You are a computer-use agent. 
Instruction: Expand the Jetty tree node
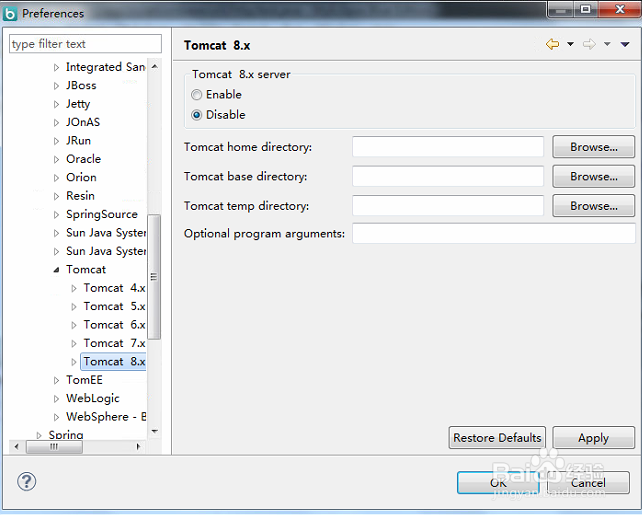point(57,104)
